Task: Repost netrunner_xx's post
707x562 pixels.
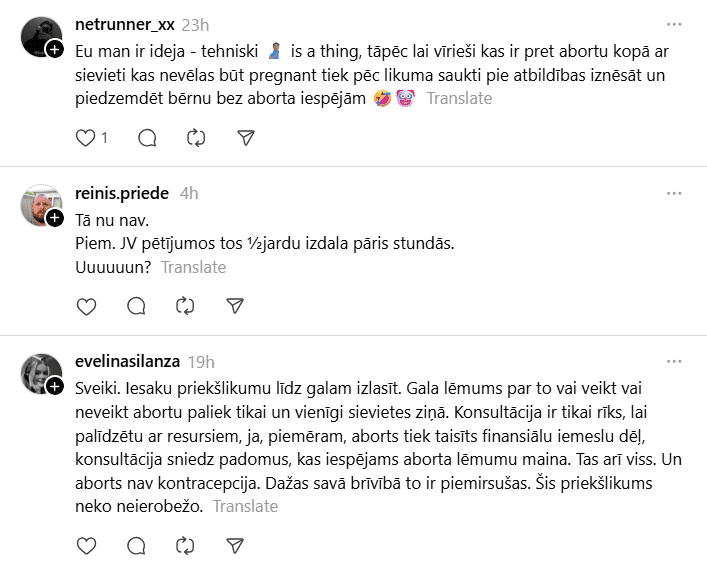Action: coord(196,137)
